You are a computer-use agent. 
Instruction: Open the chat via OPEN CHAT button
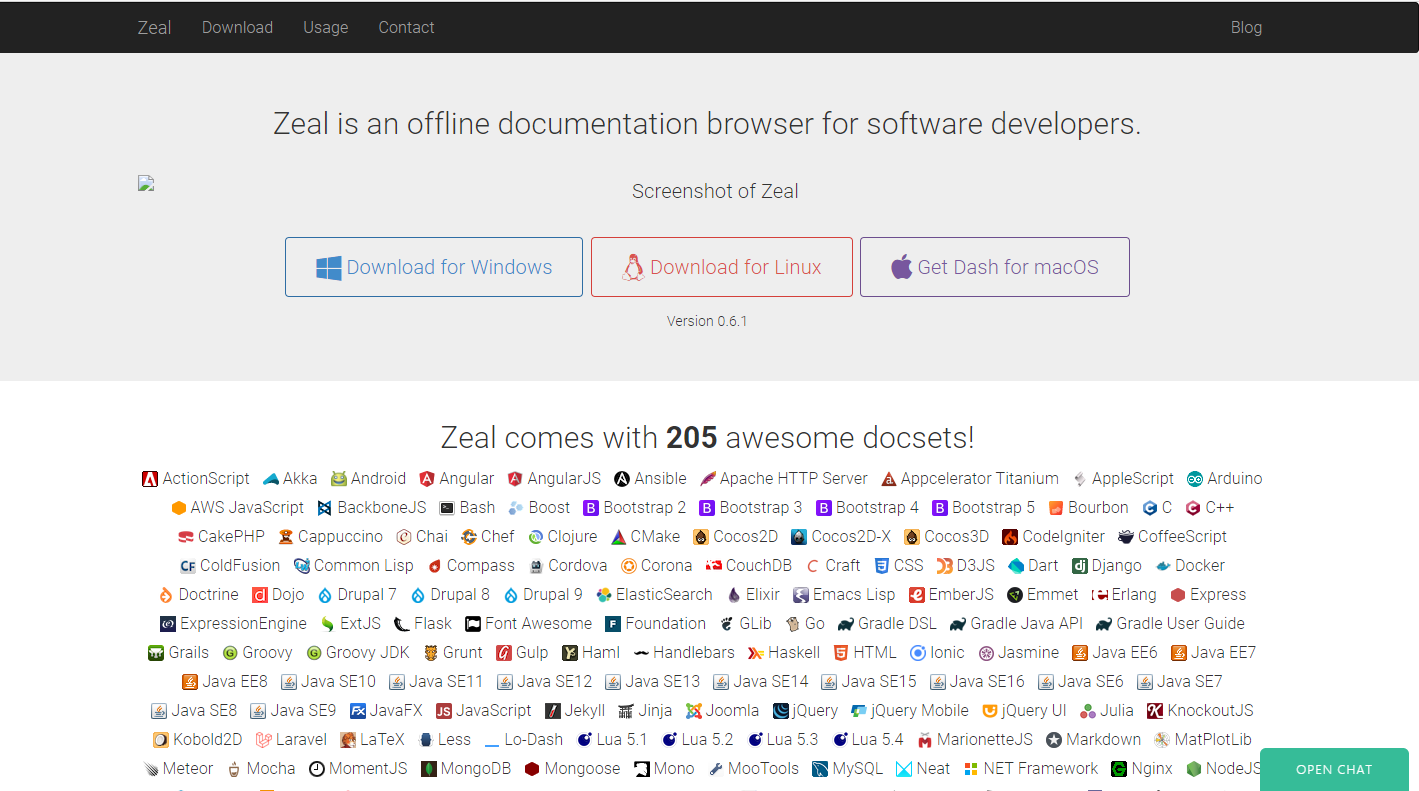tap(1334, 769)
